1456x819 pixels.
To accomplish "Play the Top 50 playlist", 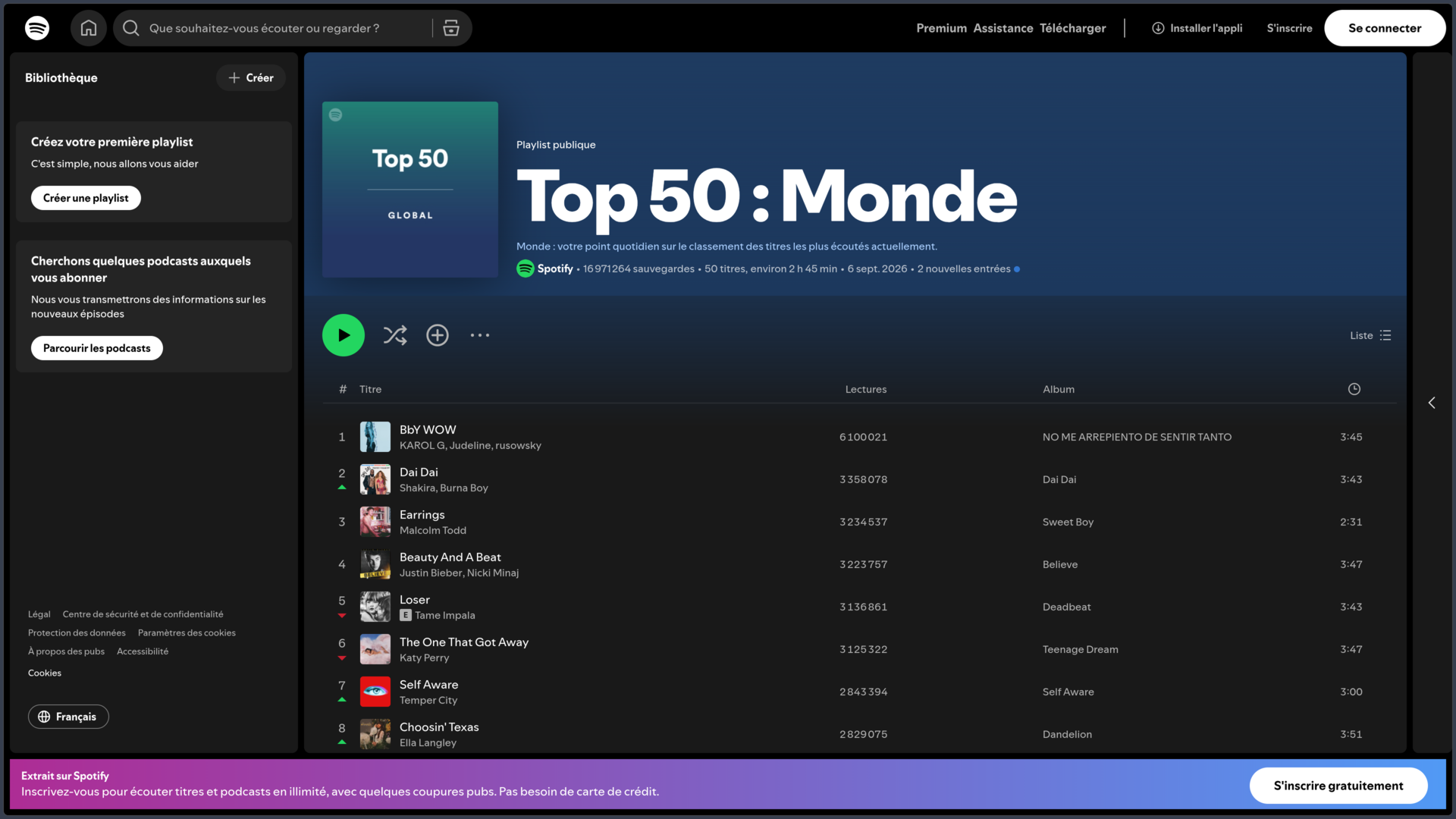I will (344, 335).
